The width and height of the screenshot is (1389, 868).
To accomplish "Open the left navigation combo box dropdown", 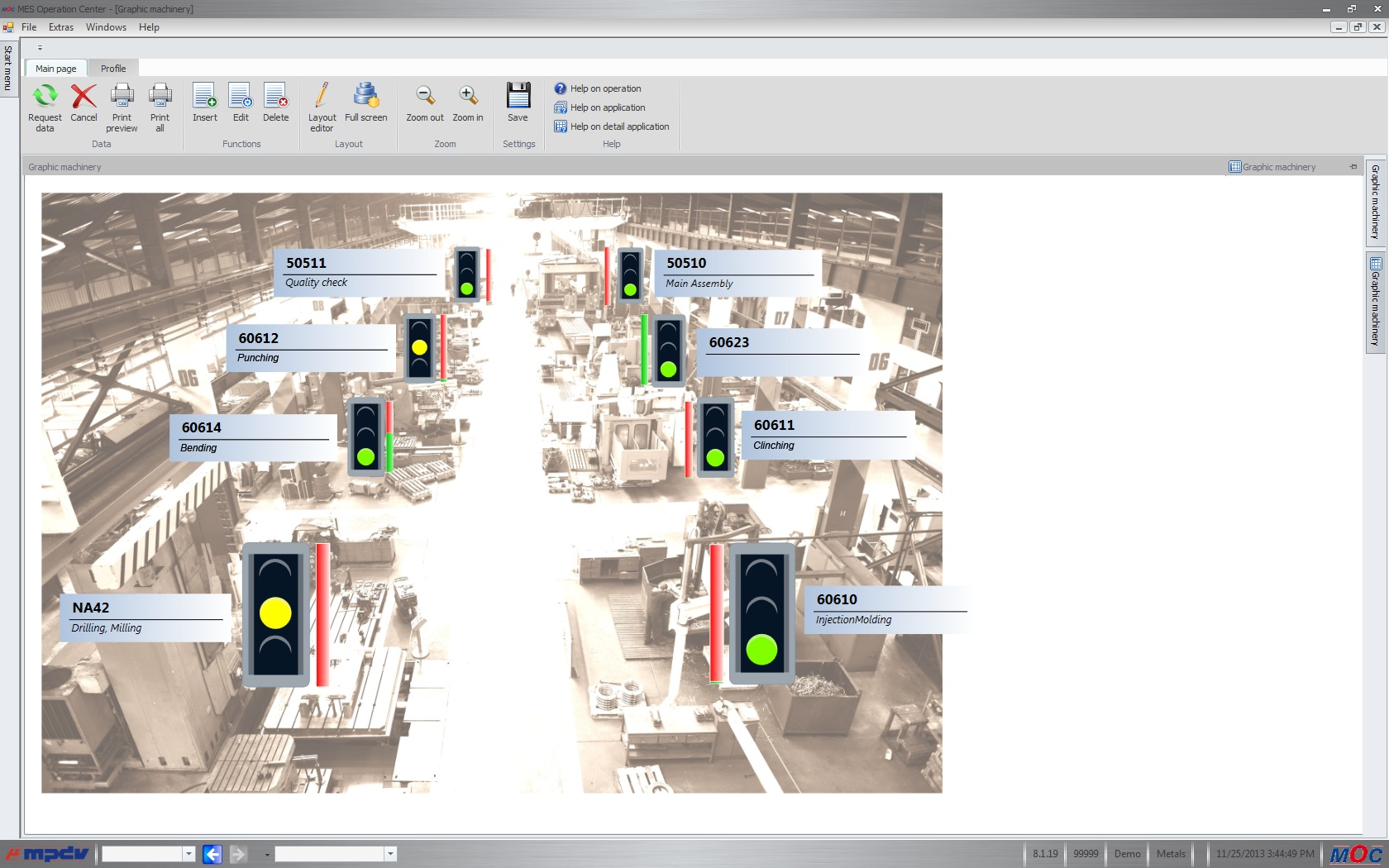I will point(189,854).
